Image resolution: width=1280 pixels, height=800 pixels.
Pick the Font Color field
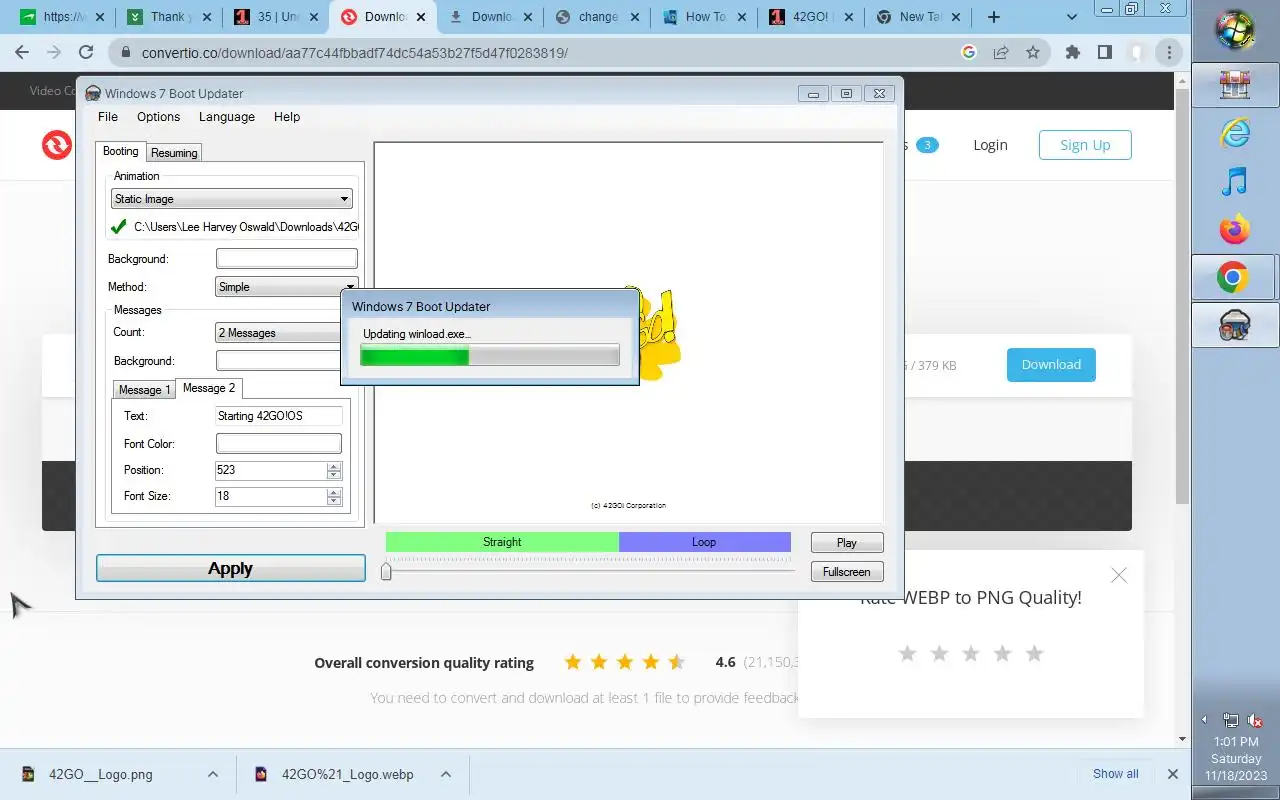pos(279,444)
